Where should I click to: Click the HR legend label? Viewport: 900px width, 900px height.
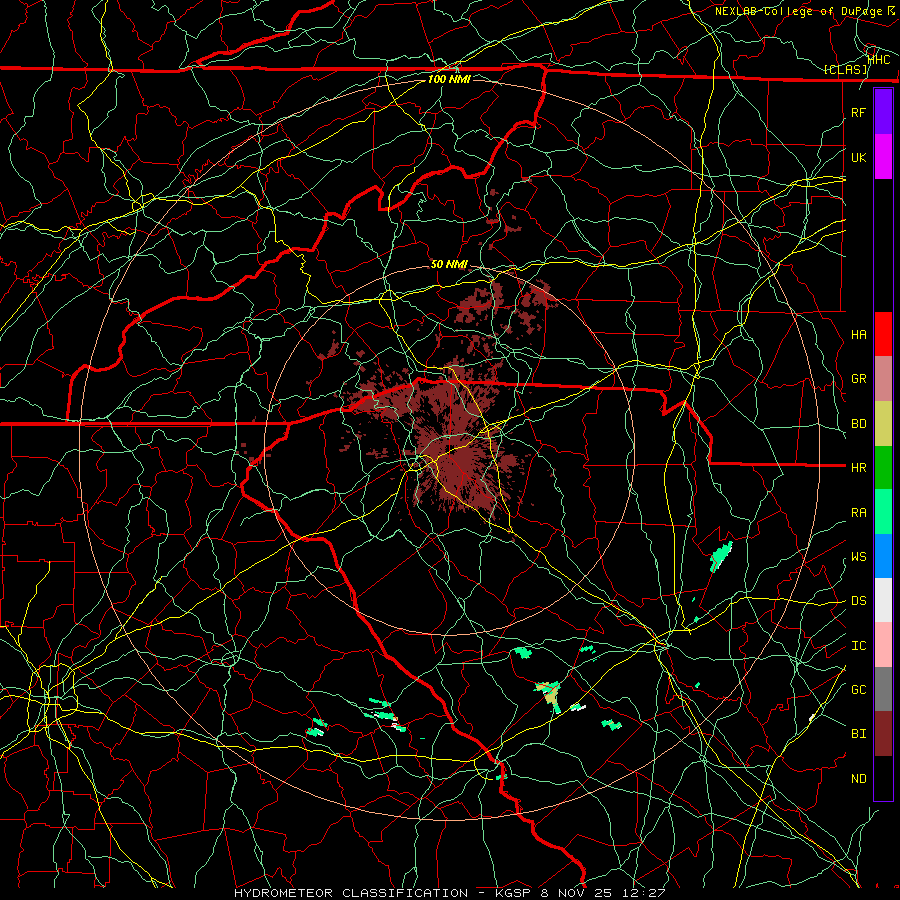(x=858, y=468)
